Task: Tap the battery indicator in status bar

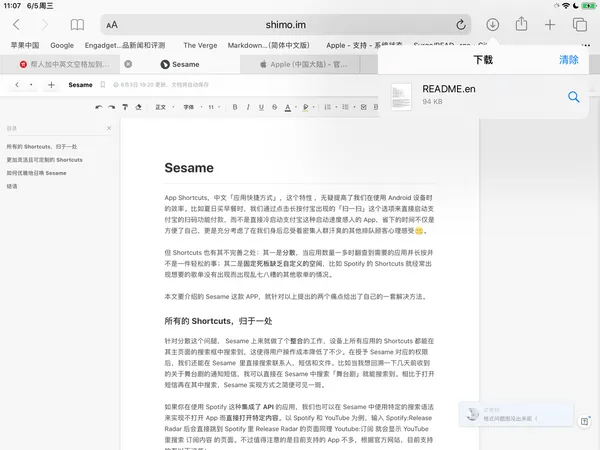Action: [x=588, y=6]
